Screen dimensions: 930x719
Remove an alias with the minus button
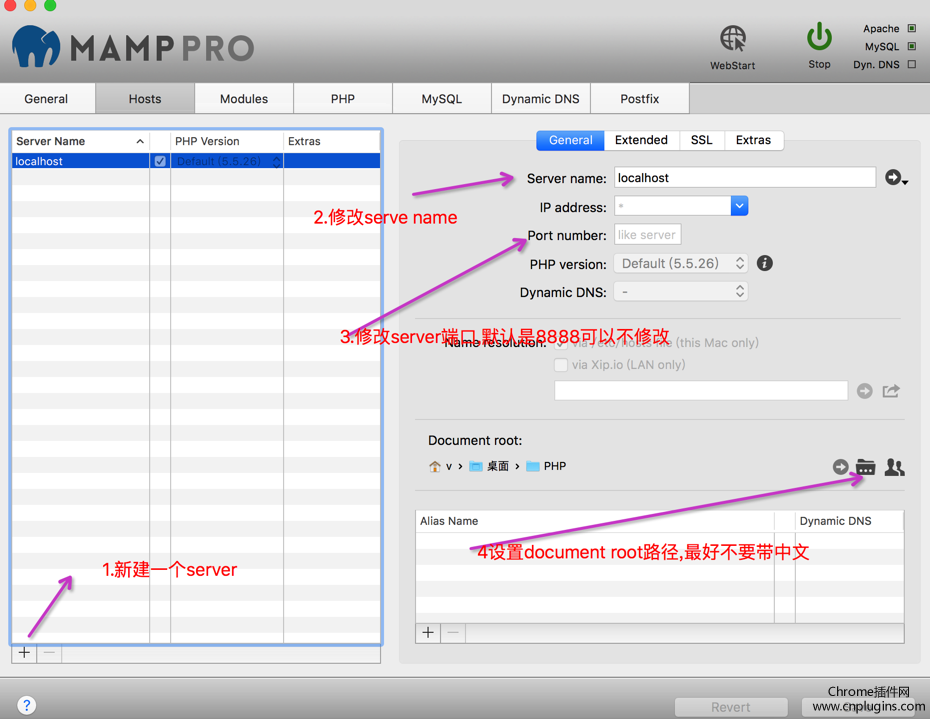pyautogui.click(x=453, y=633)
